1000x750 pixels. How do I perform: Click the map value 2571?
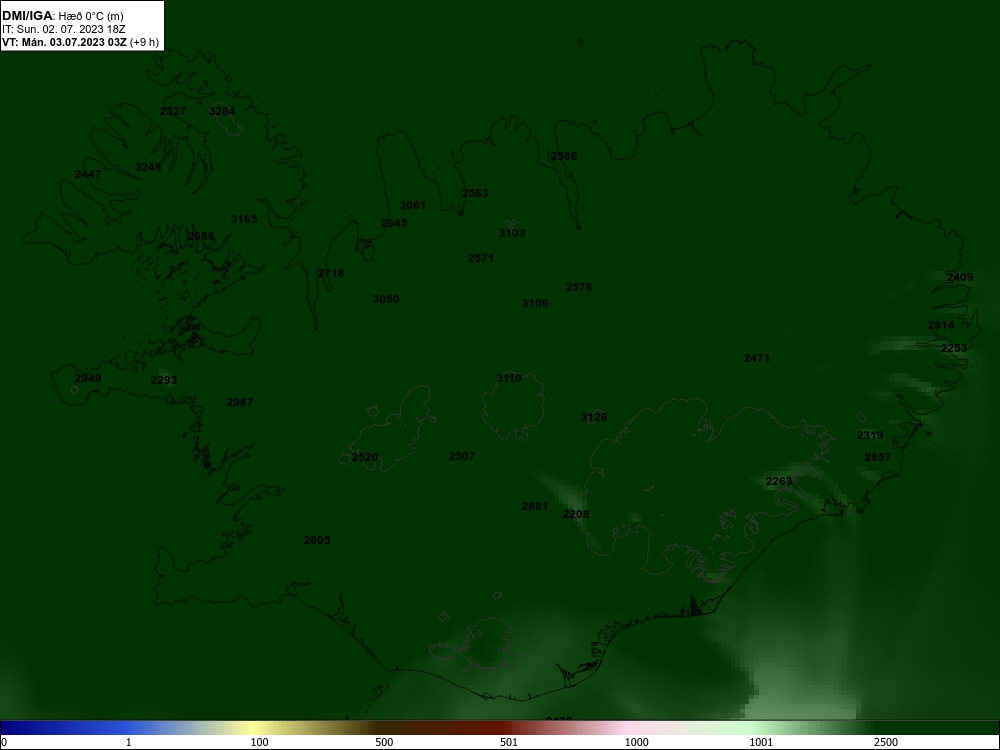[481, 258]
